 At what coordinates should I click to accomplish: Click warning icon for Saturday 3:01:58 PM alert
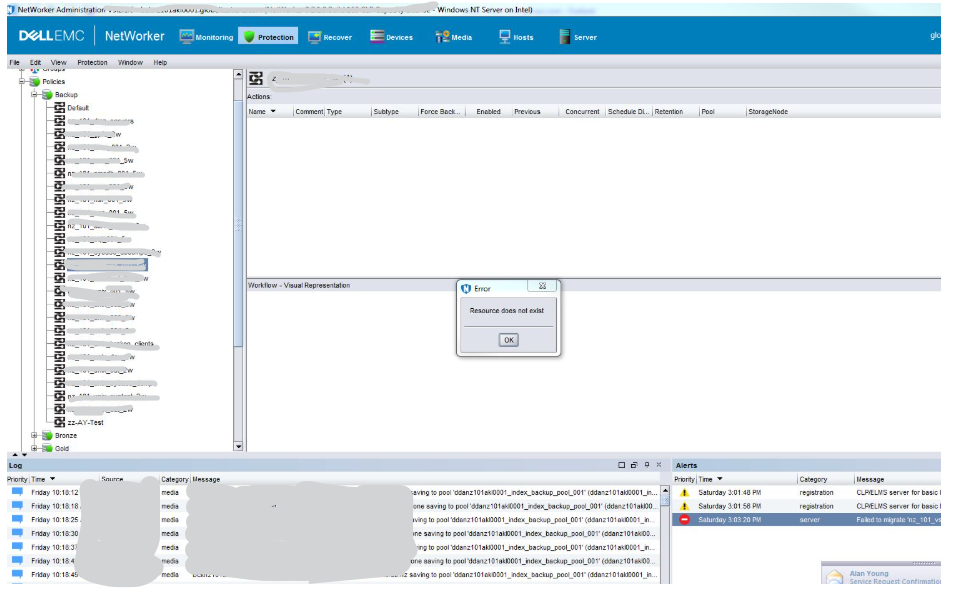tap(684, 506)
